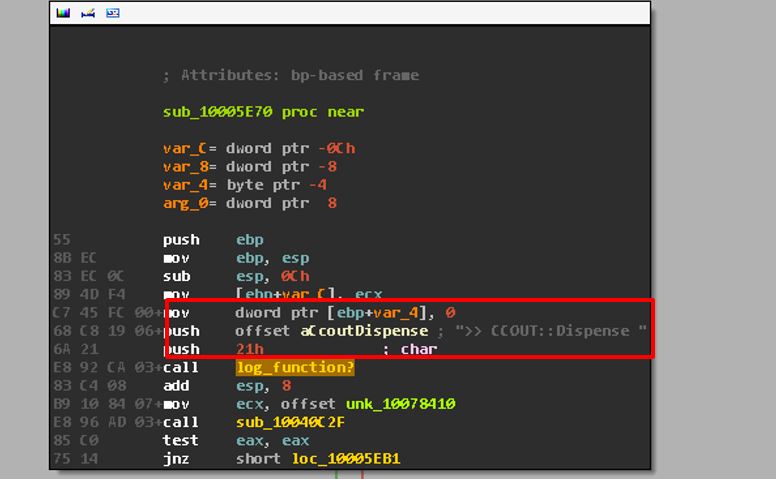This screenshot has width=776, height=479.
Task: Click opcode bytes 6A 21
Action: click(x=76, y=349)
